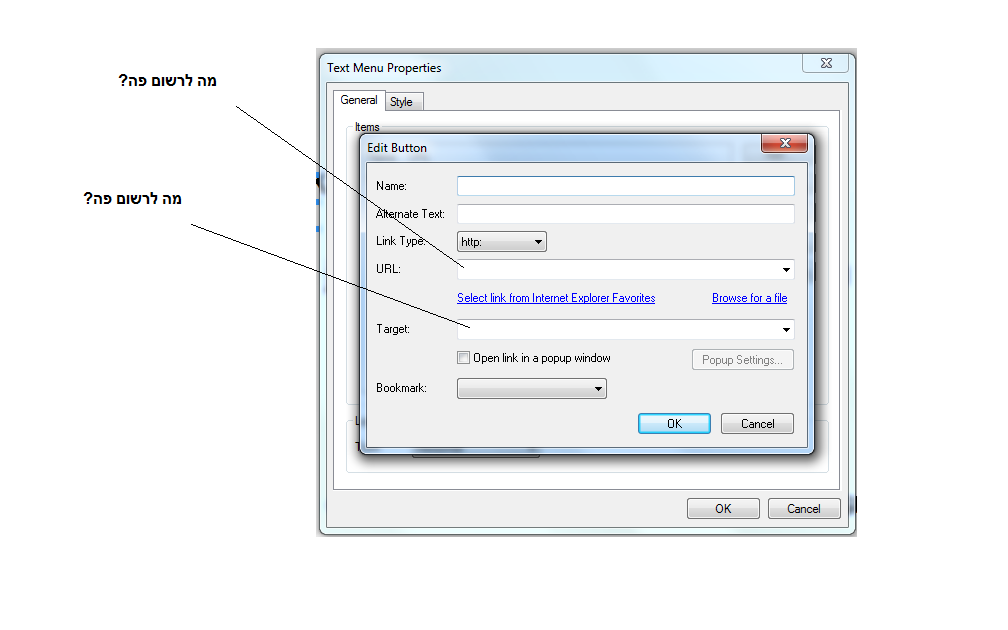1008x630 pixels.
Task: Close the Text Menu Properties window
Action: pos(826,63)
